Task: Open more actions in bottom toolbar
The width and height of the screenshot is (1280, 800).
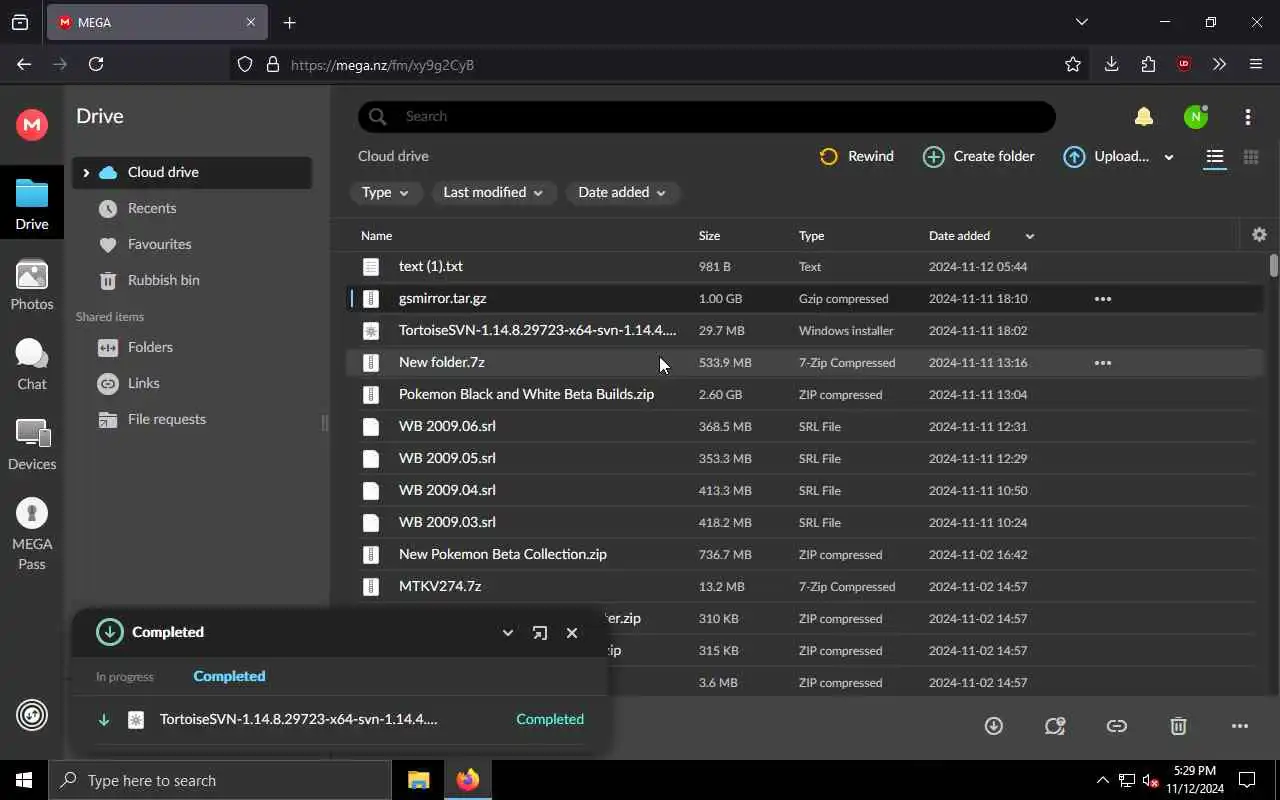Action: (x=1240, y=726)
